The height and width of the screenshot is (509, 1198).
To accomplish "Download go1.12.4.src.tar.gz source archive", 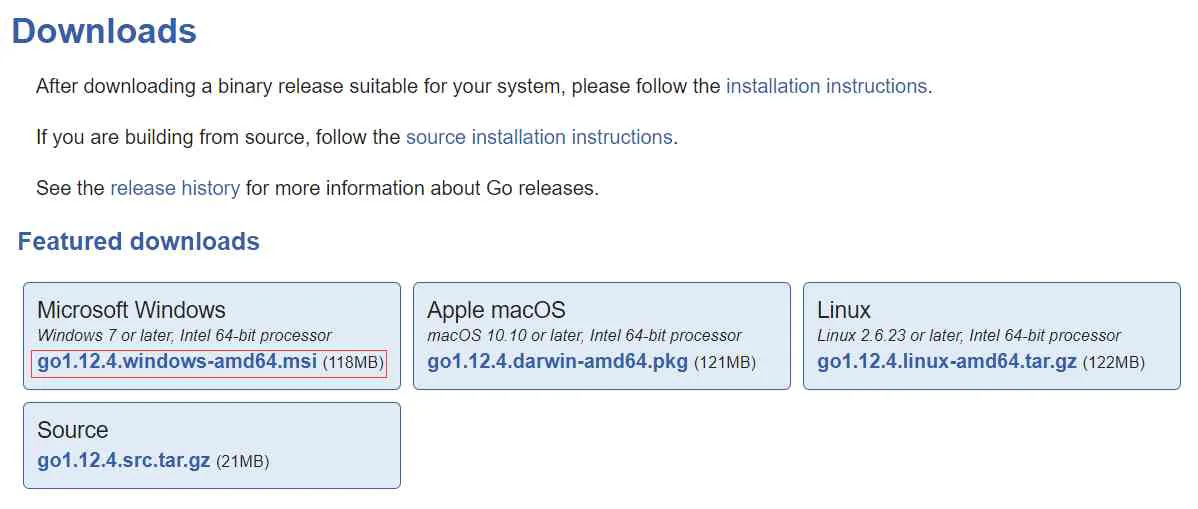I will click(124, 461).
